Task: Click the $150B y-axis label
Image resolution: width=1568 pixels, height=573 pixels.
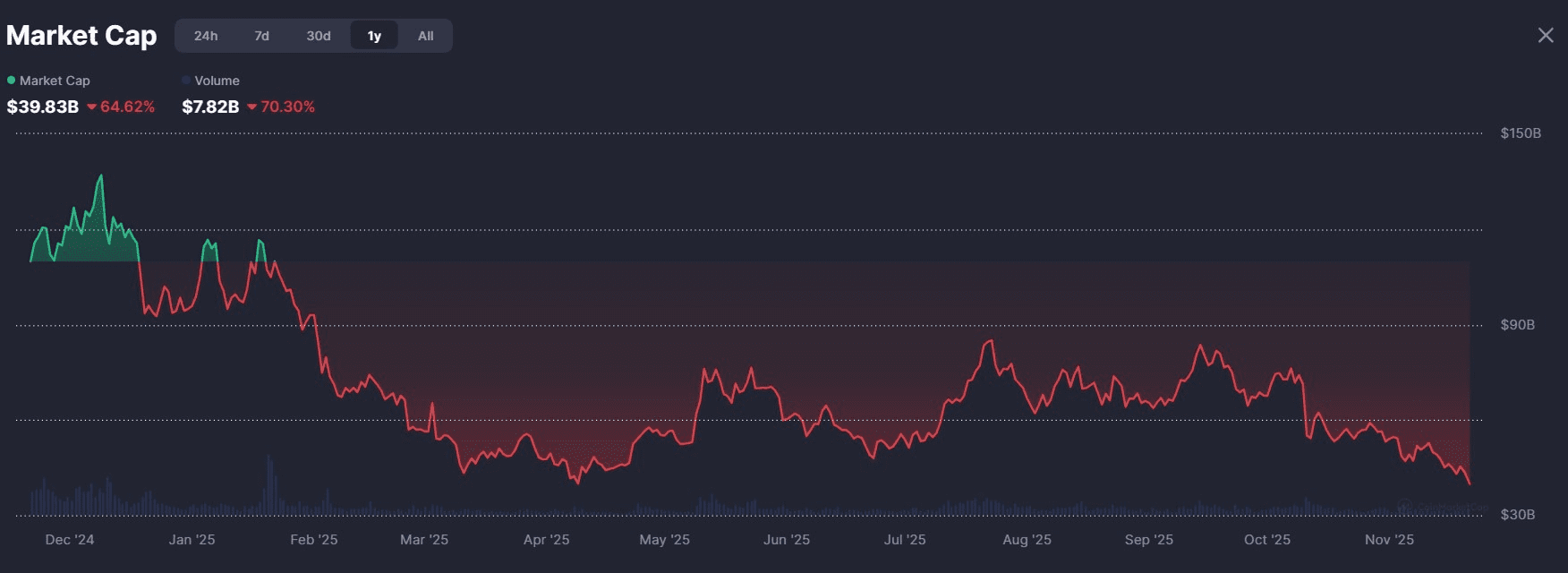Action: 1521,133
